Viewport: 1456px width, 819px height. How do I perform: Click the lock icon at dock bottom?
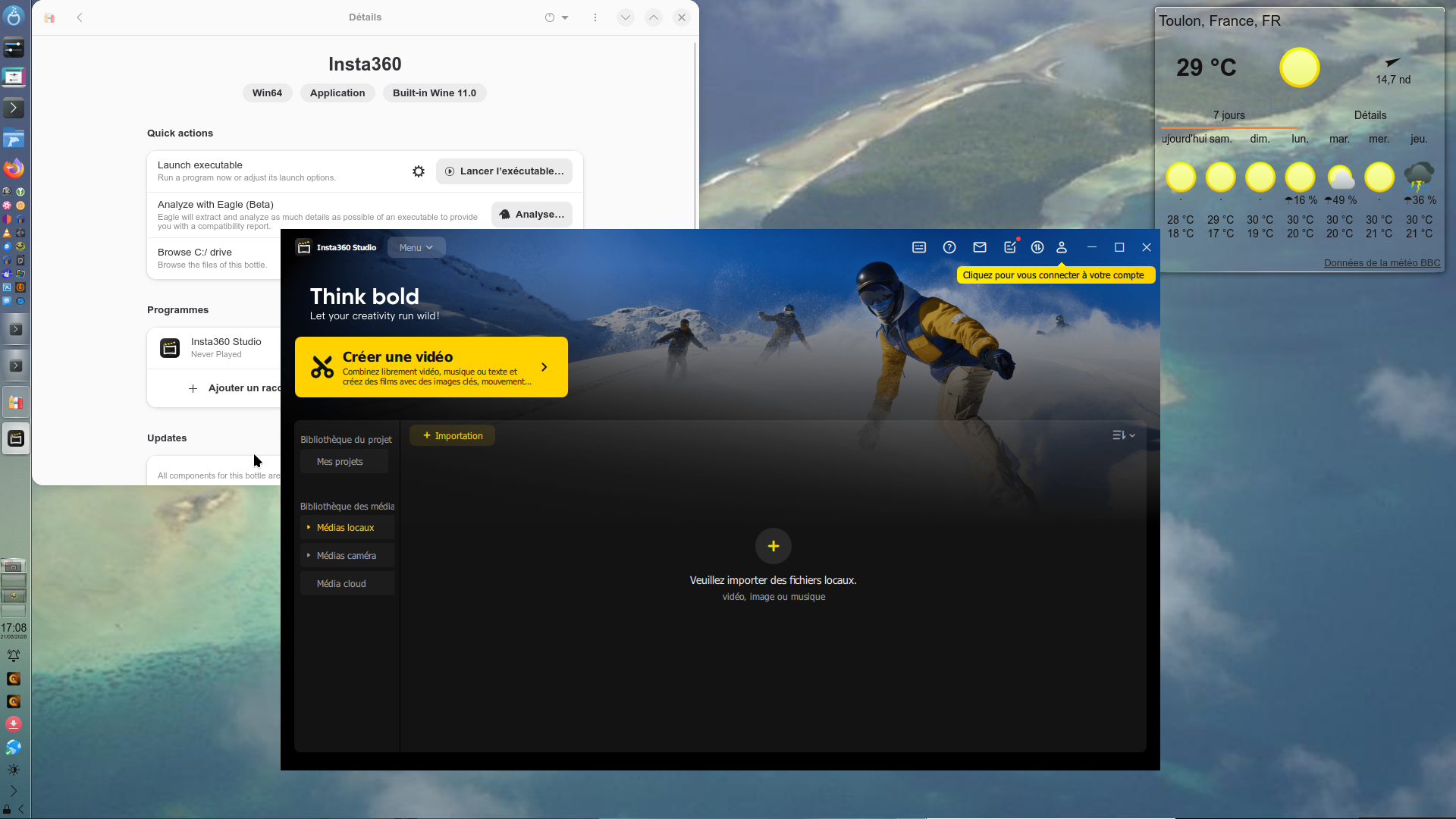tap(7, 809)
